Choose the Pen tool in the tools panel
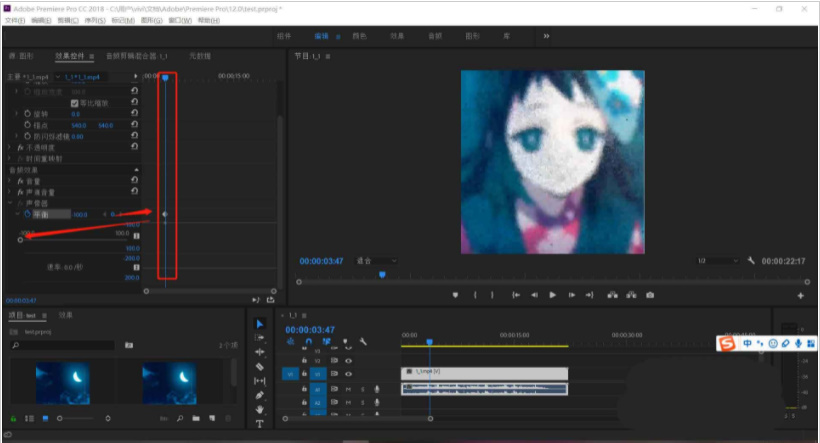The height and width of the screenshot is (443, 820). (x=260, y=395)
